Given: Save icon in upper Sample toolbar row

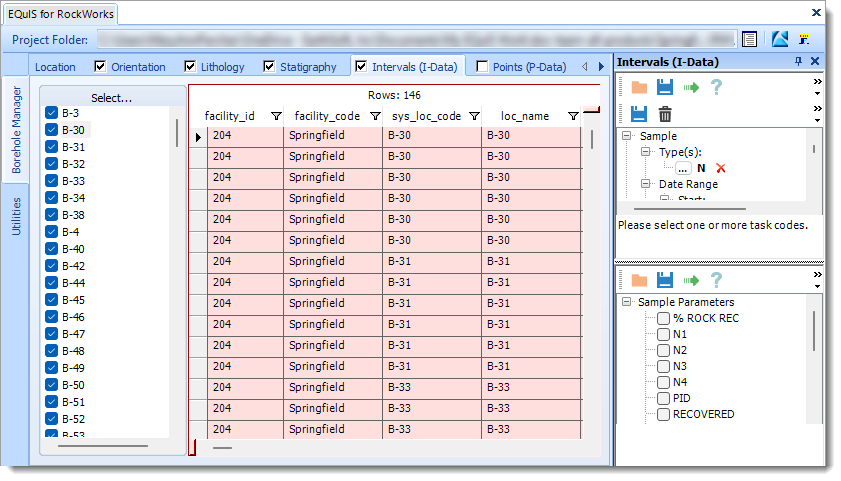Looking at the screenshot, I should coord(665,87).
